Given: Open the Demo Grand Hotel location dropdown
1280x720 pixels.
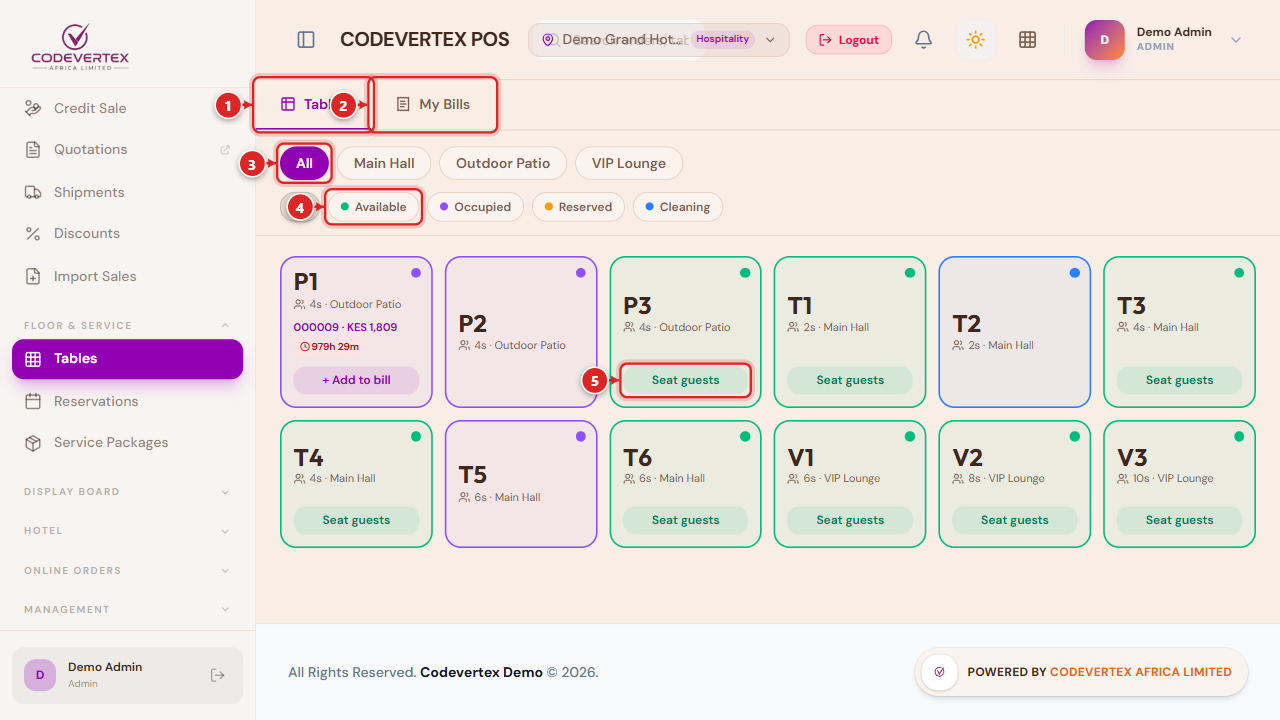Looking at the screenshot, I should point(659,40).
